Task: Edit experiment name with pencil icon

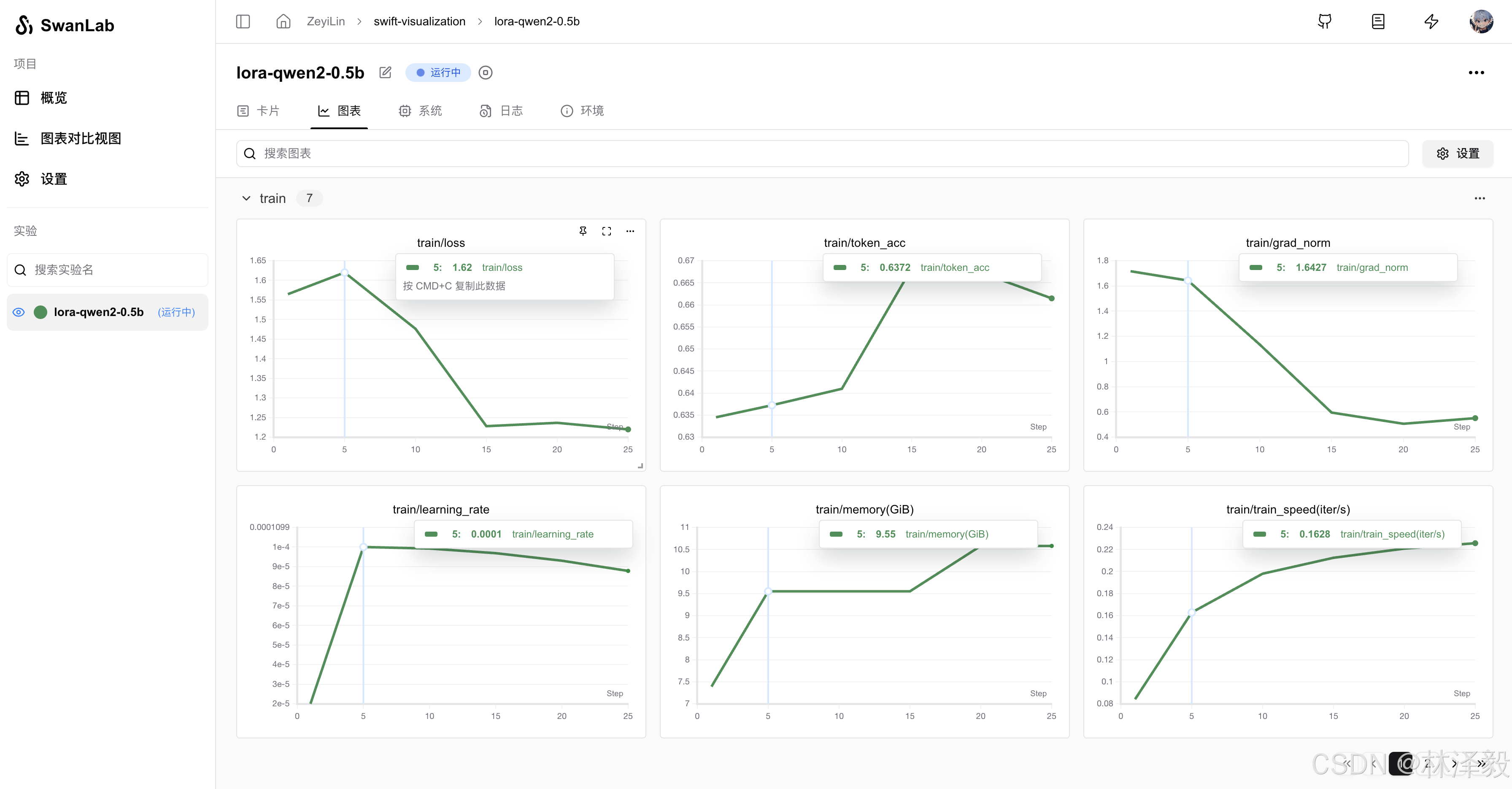Action: tap(385, 73)
